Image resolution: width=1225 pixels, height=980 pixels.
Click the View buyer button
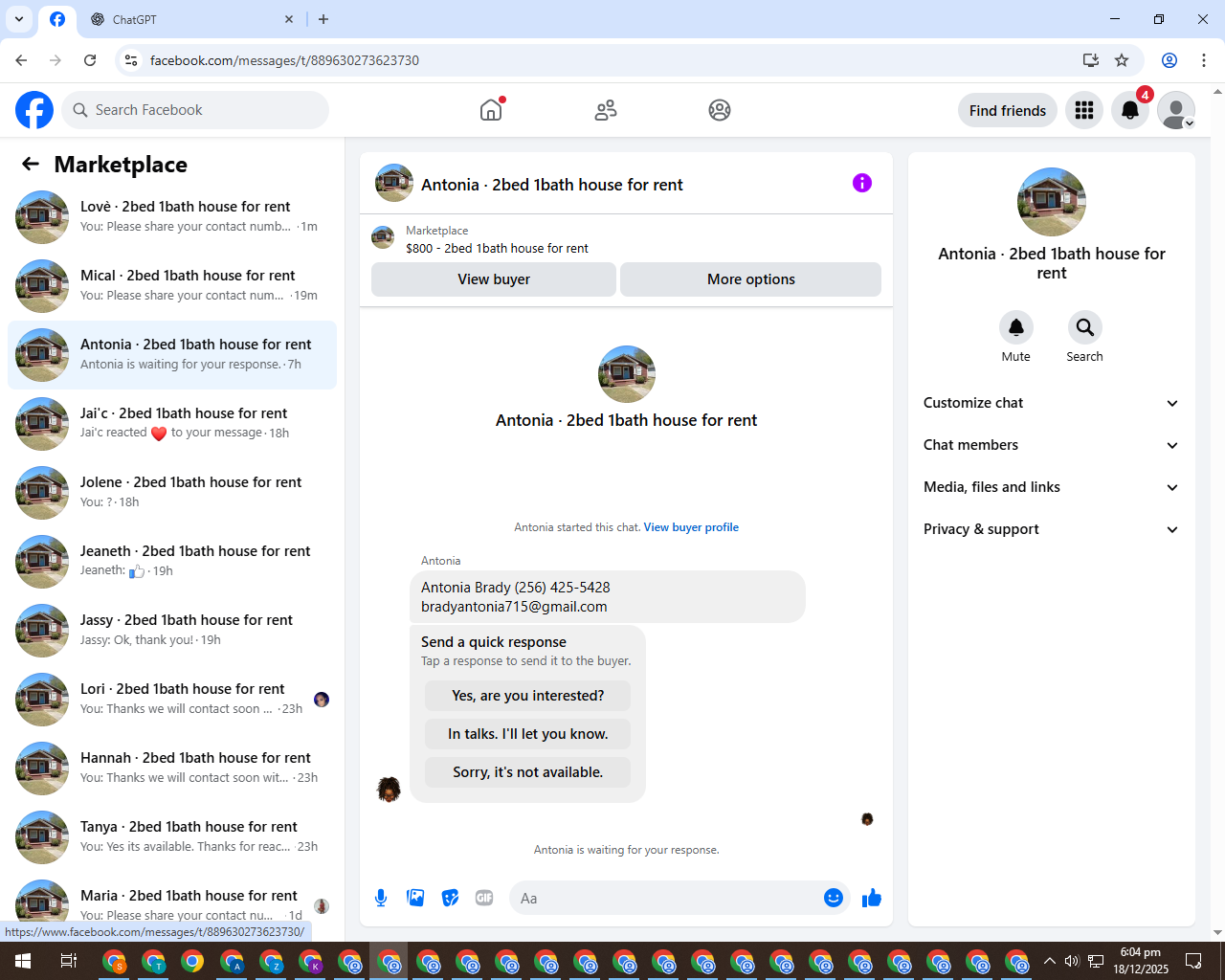(494, 279)
